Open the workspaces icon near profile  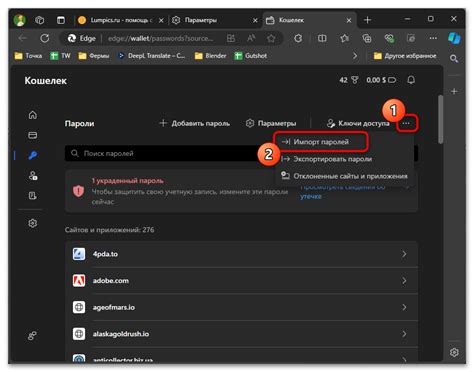pos(40,20)
